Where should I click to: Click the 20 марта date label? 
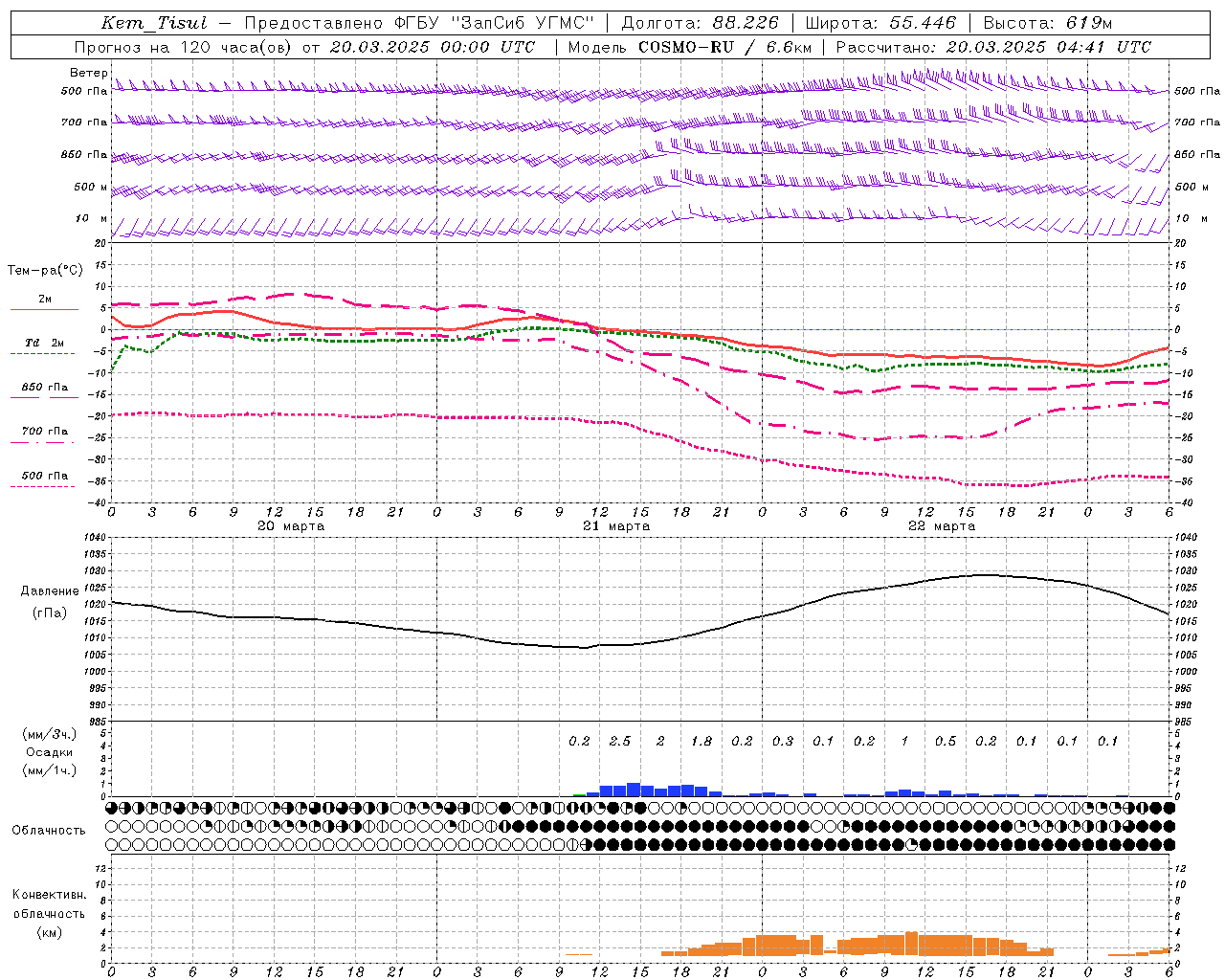click(x=291, y=525)
